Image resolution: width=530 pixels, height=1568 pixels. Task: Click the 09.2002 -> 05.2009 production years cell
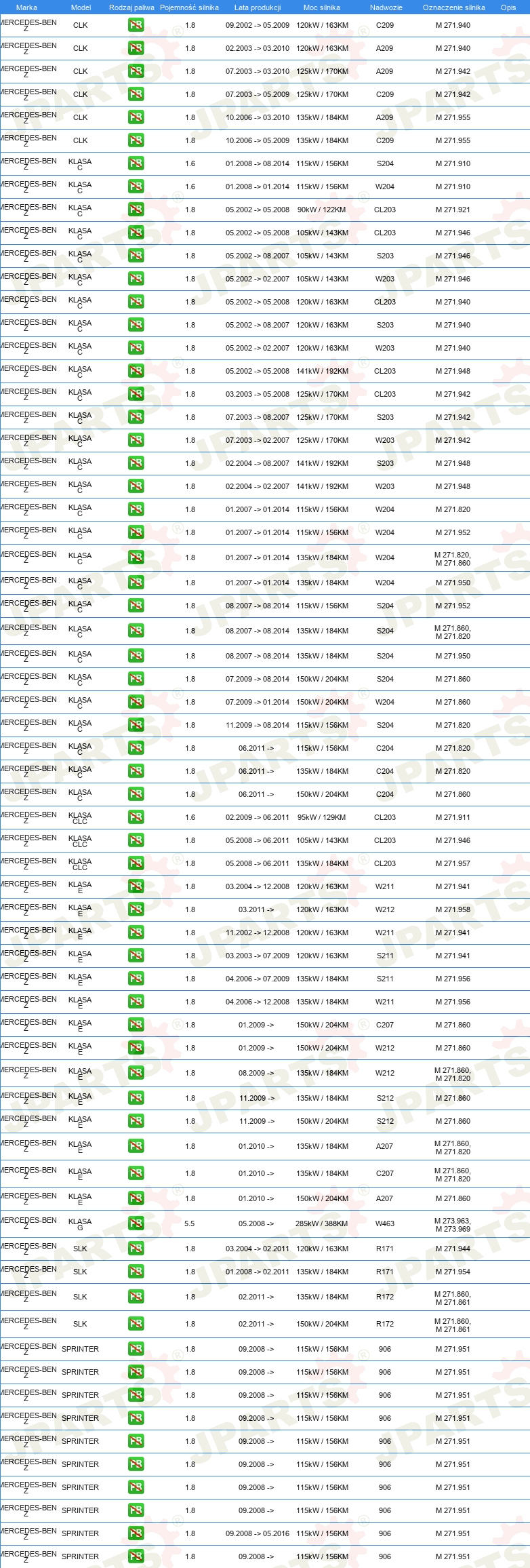[258, 26]
